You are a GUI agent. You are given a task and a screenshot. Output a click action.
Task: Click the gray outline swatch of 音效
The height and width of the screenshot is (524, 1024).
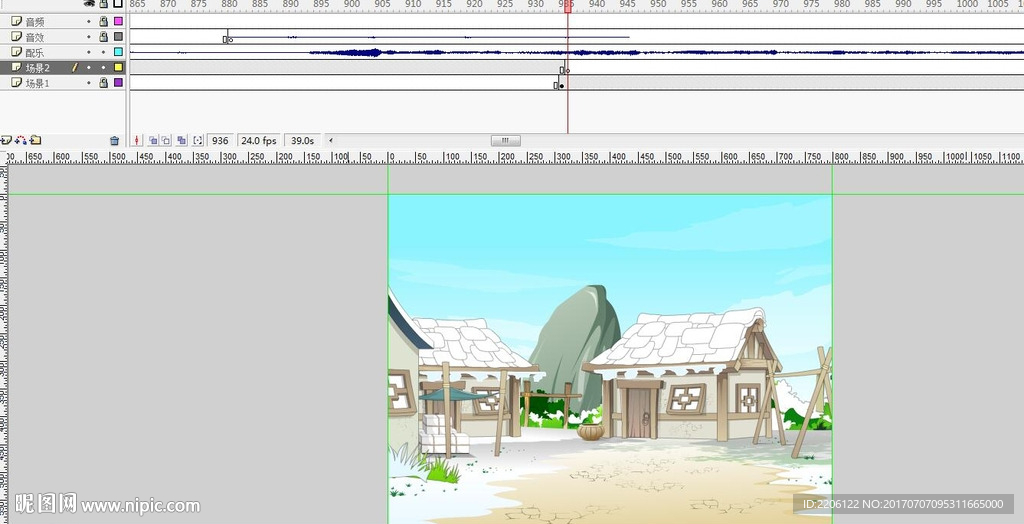[x=118, y=37]
